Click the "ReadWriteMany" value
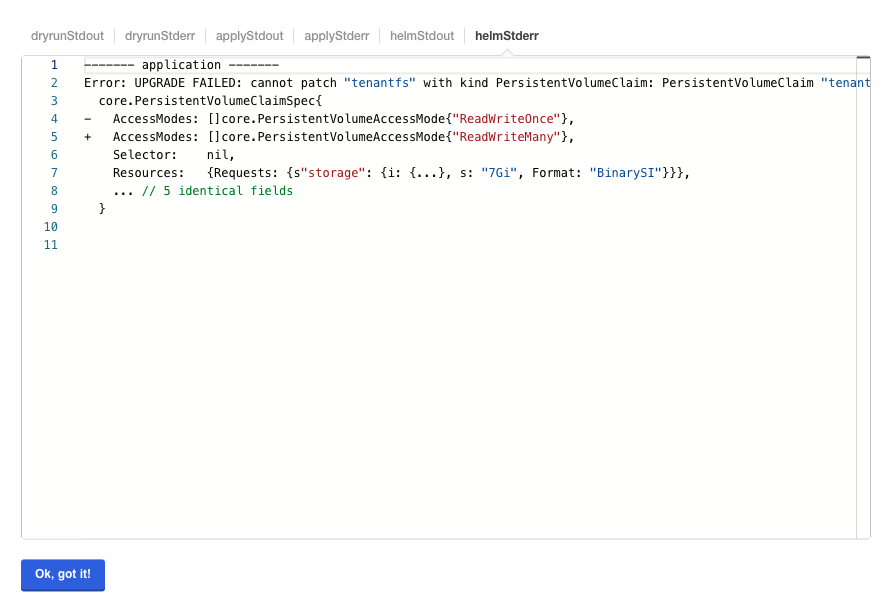Screen dimensions: 883x607 (507, 137)
